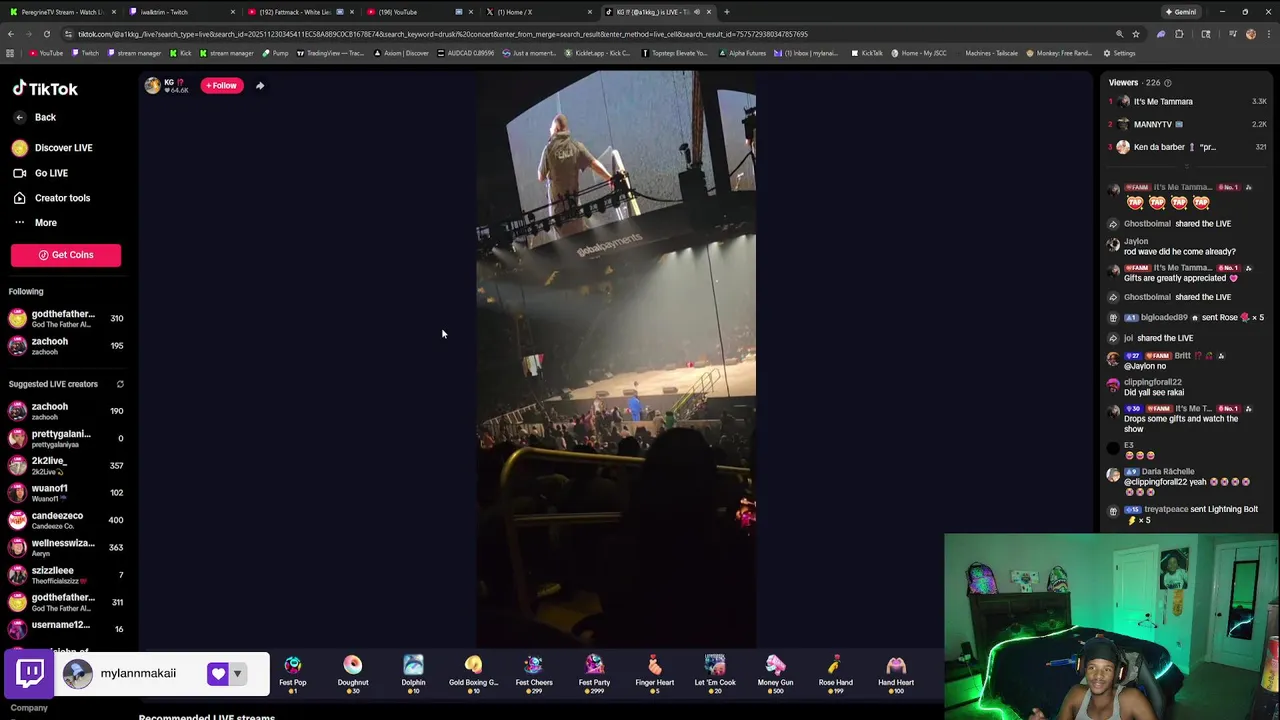
Task: Send the Hand Heart gift
Action: pyautogui.click(x=896, y=674)
